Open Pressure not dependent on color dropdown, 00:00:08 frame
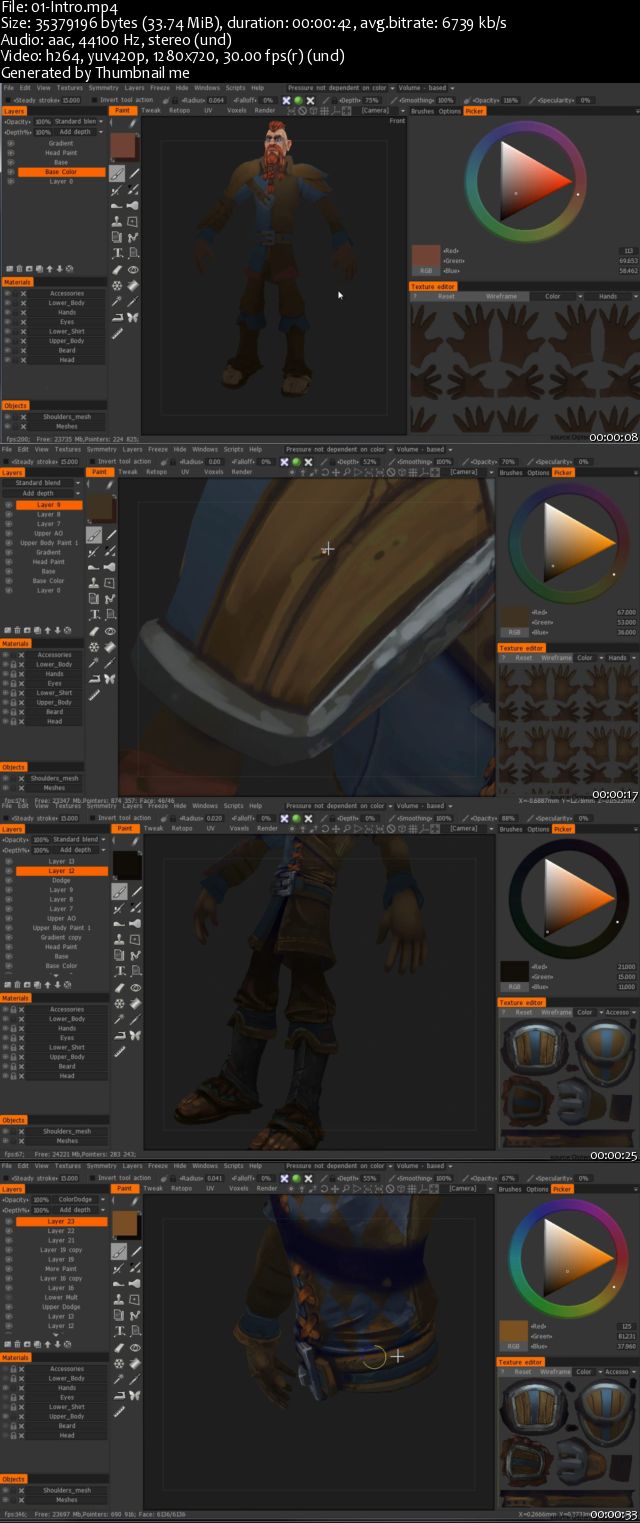The width and height of the screenshot is (640, 1523). pos(341,88)
